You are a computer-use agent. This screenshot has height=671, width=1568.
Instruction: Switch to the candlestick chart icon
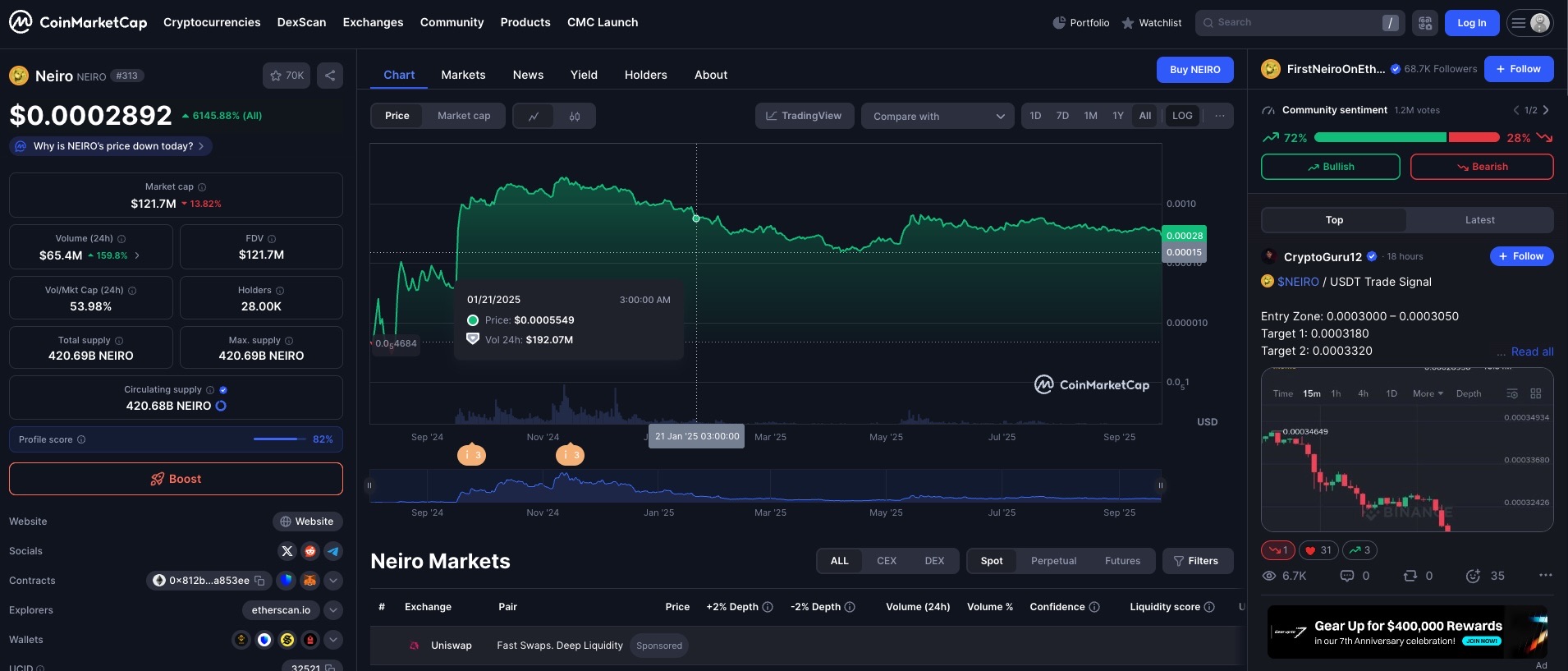[x=575, y=116]
